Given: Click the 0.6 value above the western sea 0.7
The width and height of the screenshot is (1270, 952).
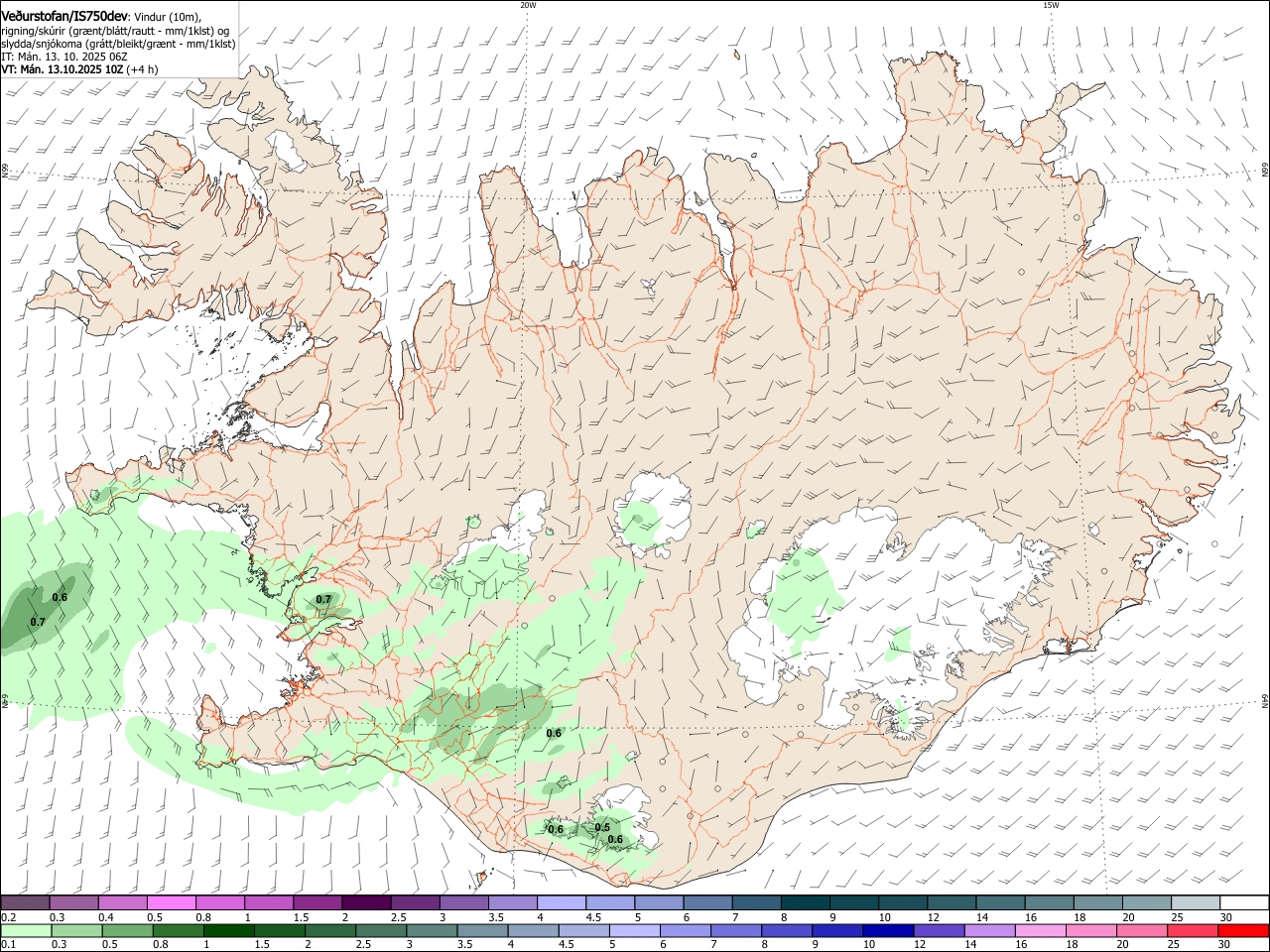Looking at the screenshot, I should [60, 597].
